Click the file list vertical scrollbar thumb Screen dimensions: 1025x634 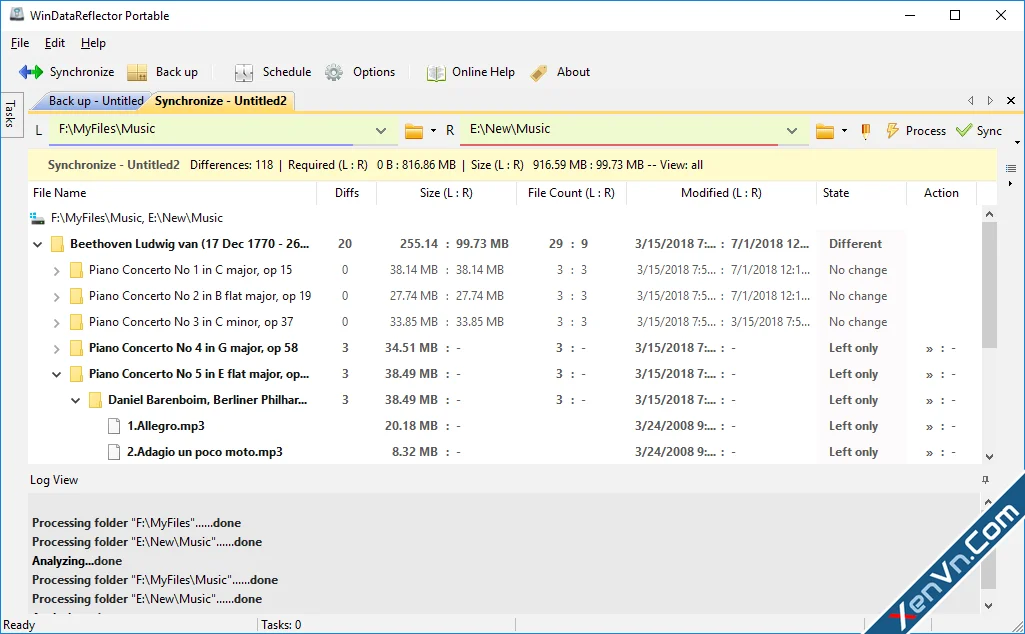point(989,286)
